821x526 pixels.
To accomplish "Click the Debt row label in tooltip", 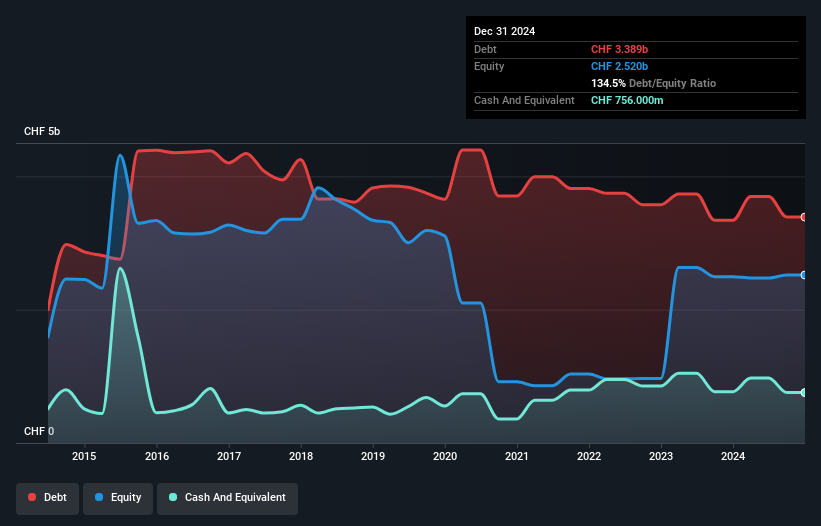I will click(485, 49).
